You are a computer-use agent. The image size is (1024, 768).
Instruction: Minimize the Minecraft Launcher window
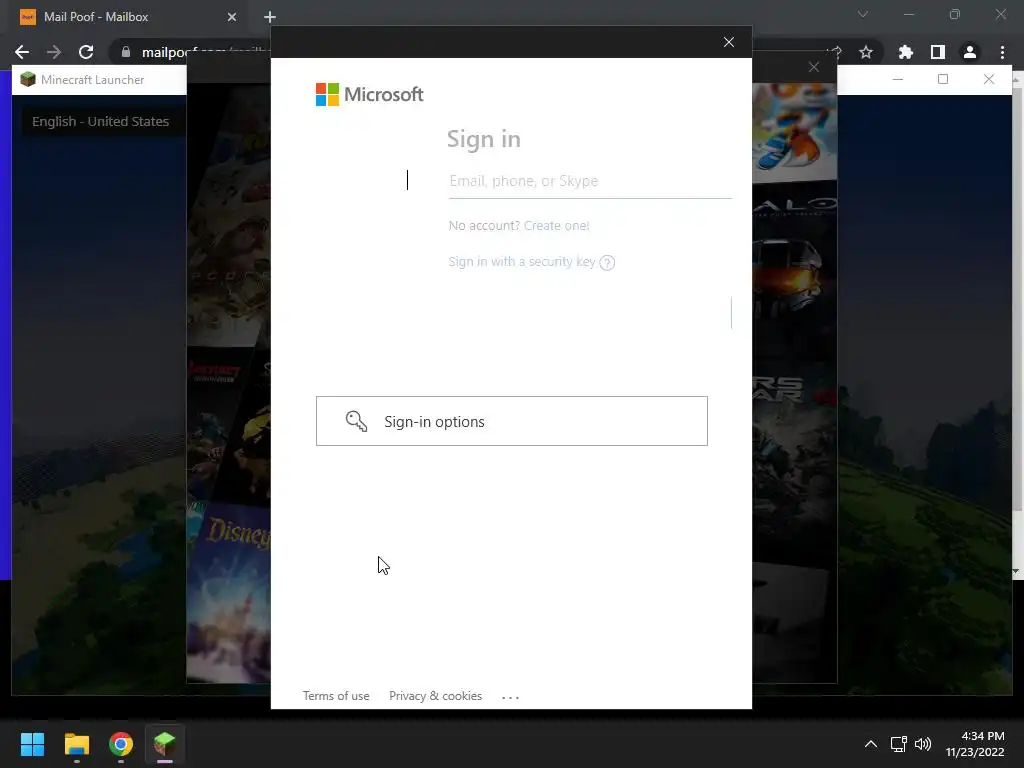point(898,79)
